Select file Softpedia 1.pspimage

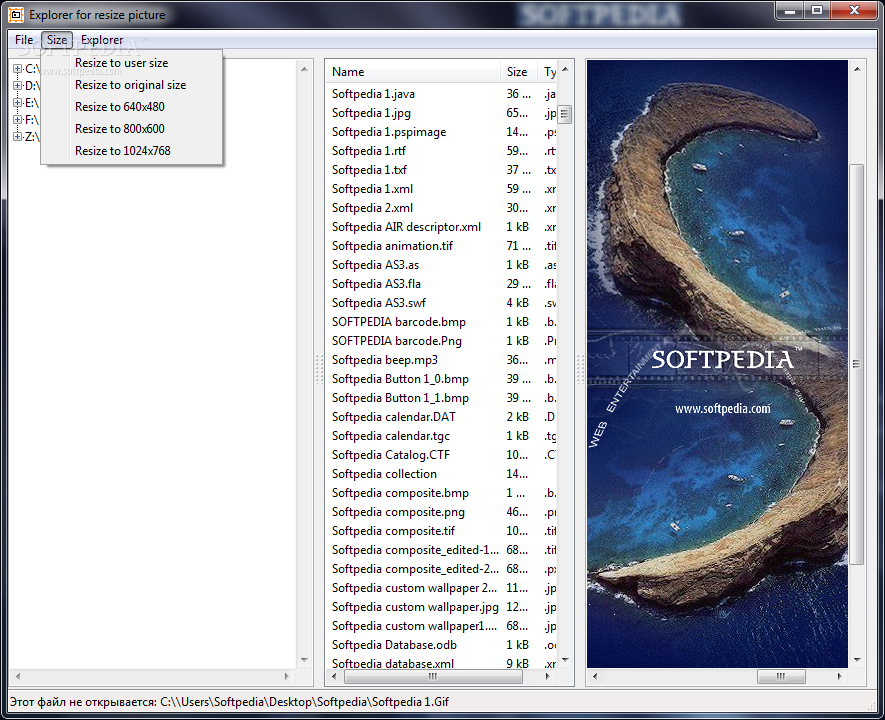pos(389,132)
